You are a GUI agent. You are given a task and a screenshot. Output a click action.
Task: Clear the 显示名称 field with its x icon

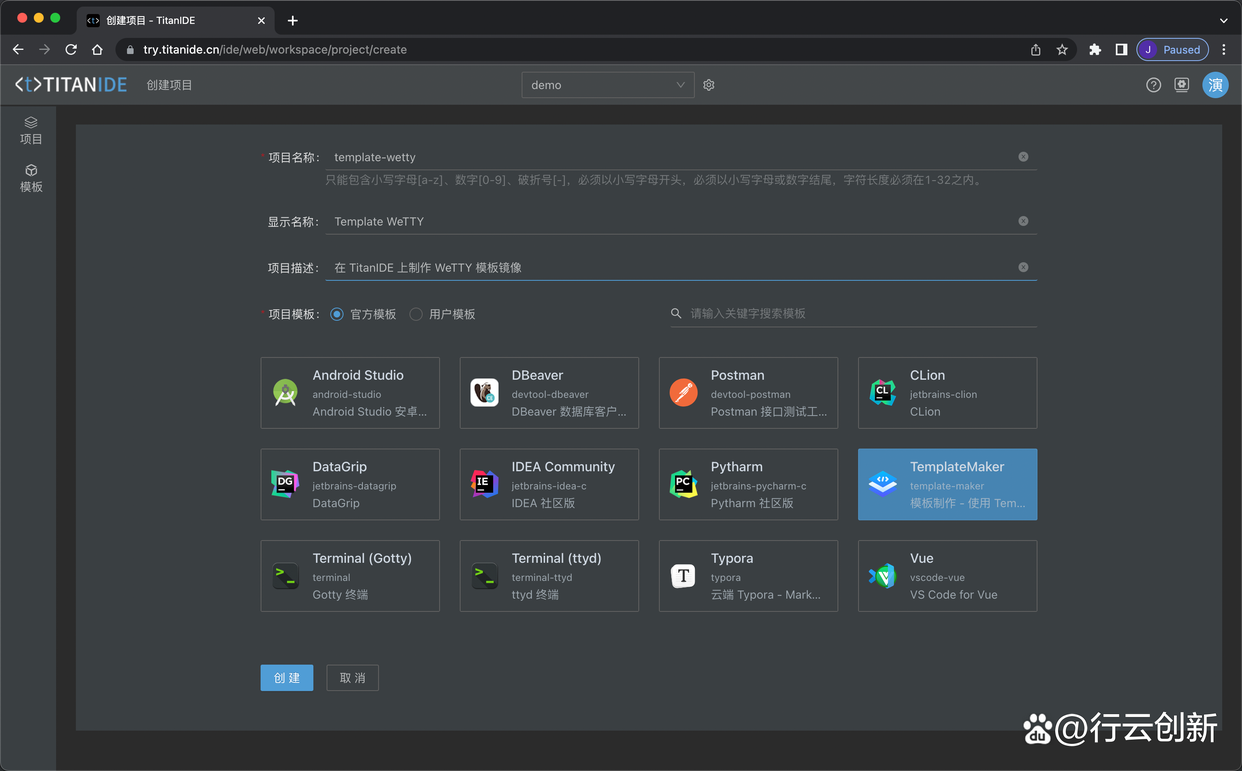(1022, 221)
